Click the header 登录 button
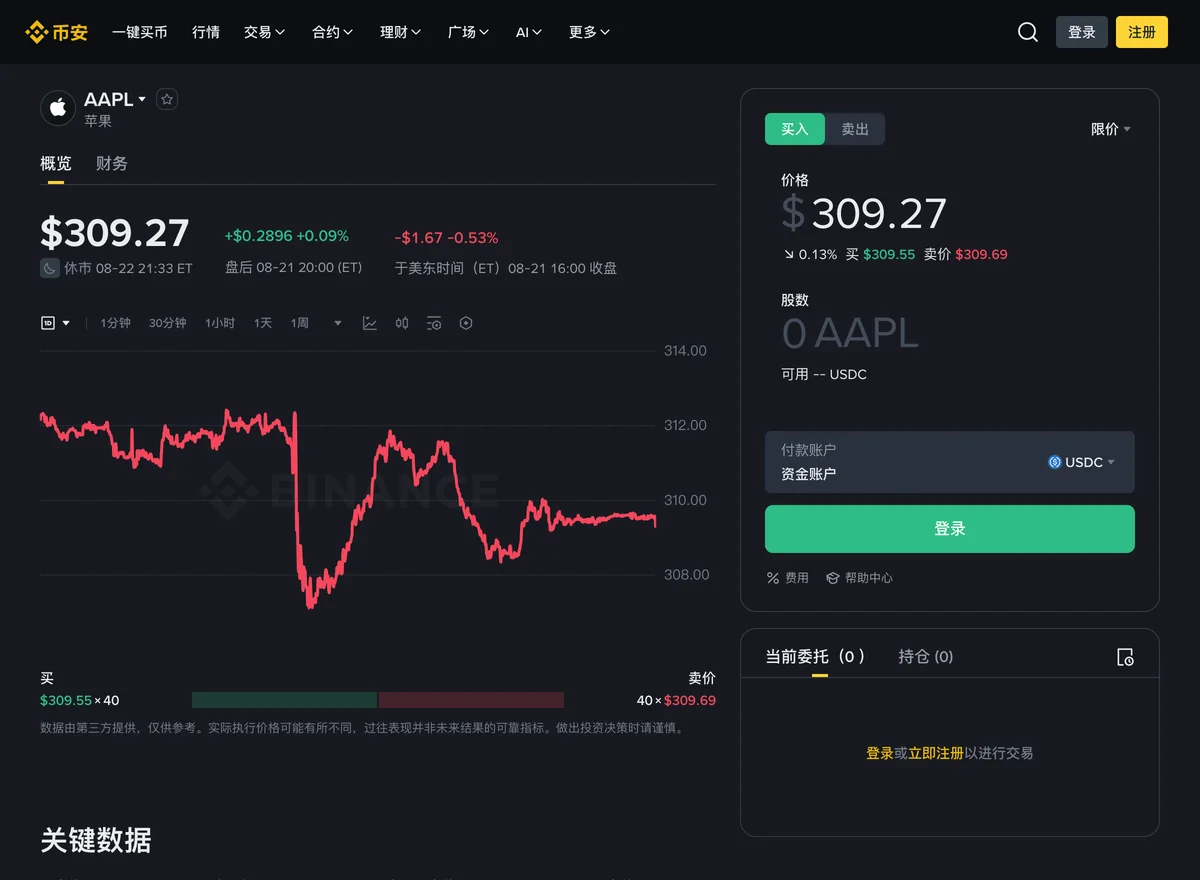Image resolution: width=1200 pixels, height=880 pixels. [1082, 32]
